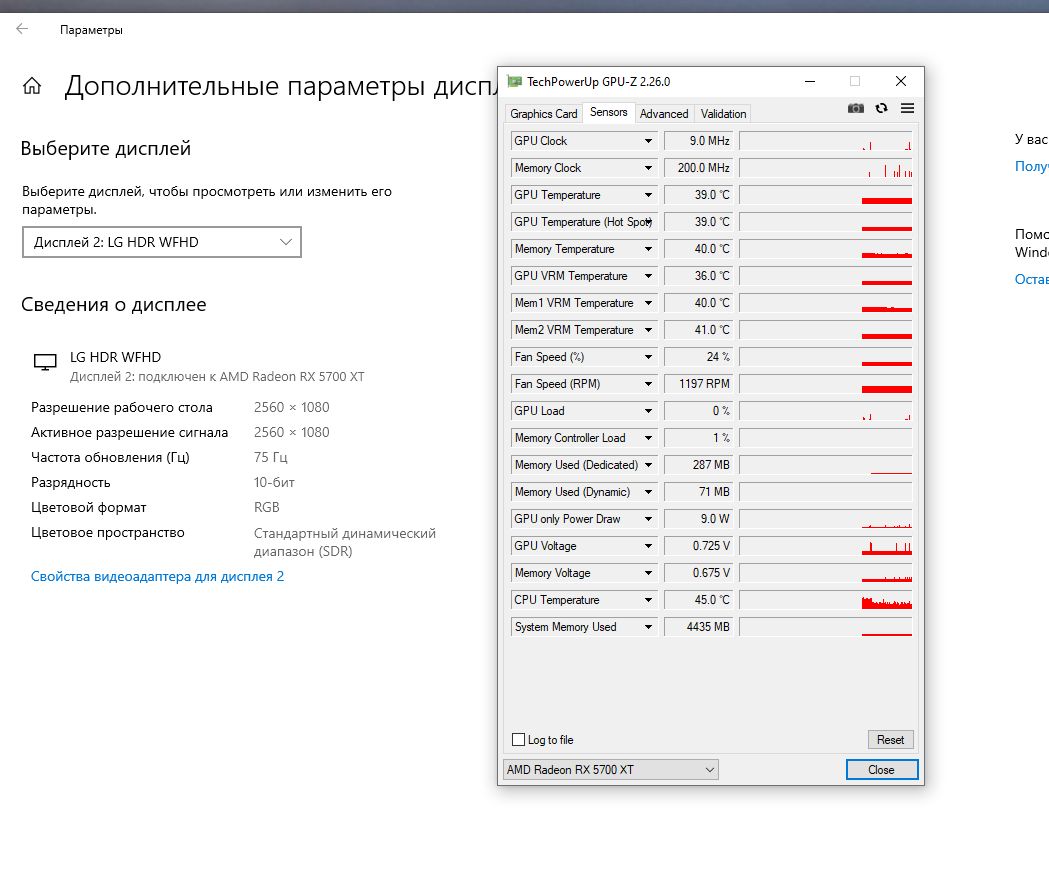Click the Memory Clock history graph
Image resolution: width=1049 pixels, height=878 pixels.
click(826, 168)
